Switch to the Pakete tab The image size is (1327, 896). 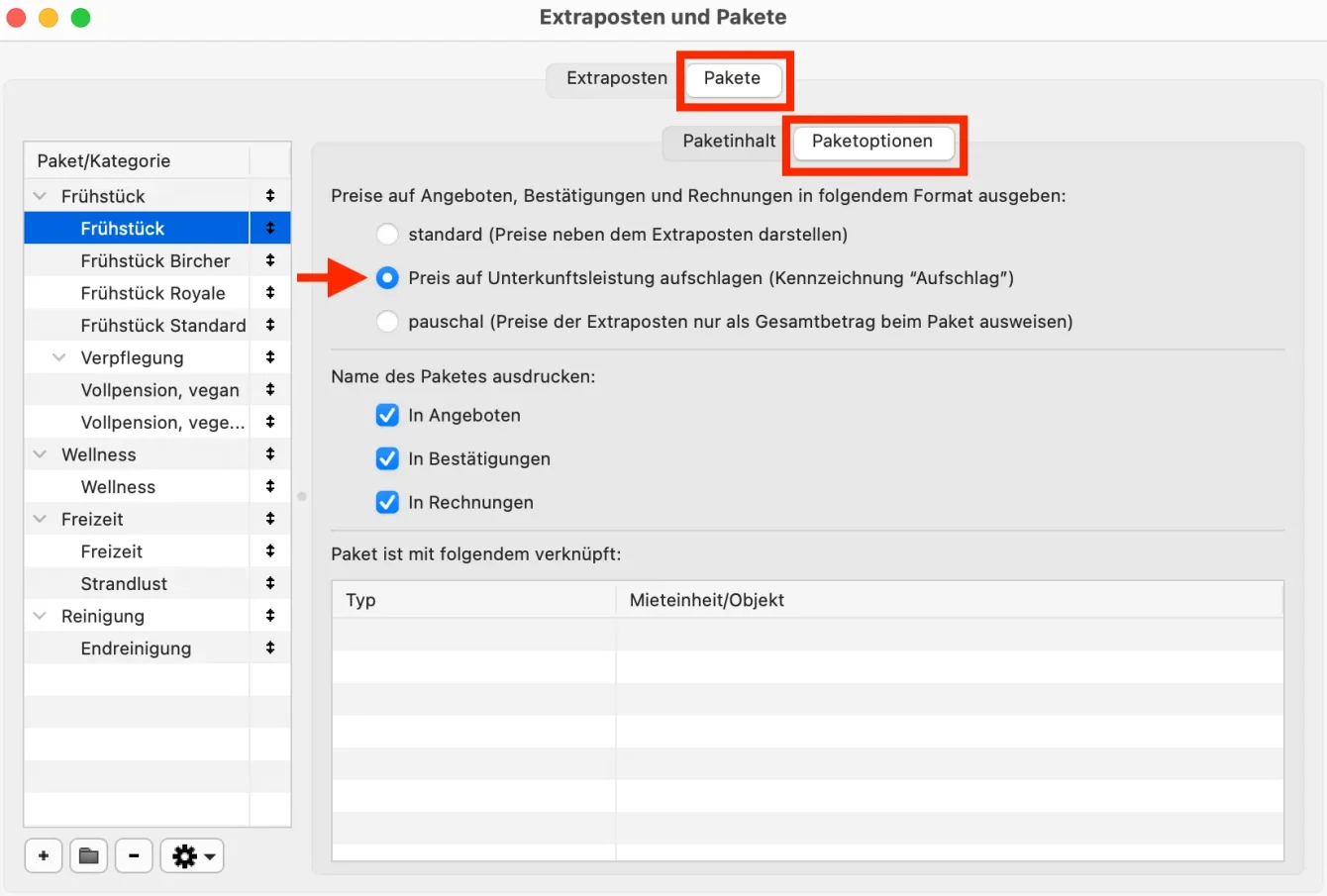(733, 78)
